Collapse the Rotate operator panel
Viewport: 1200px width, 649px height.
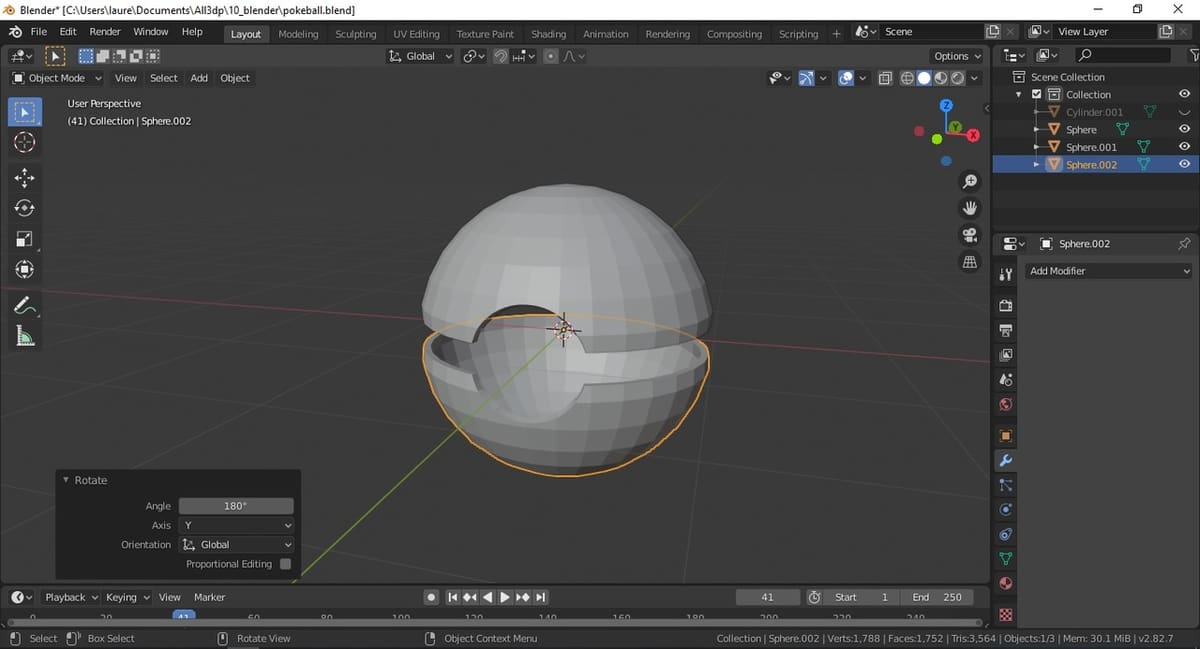(x=67, y=480)
